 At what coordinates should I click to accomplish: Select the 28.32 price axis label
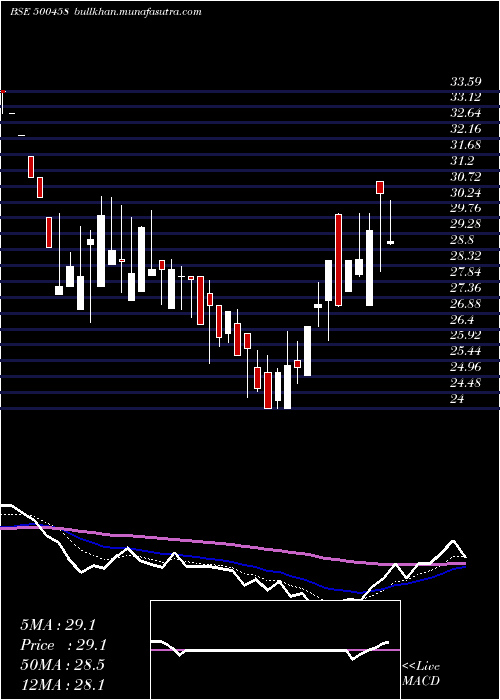click(x=466, y=256)
